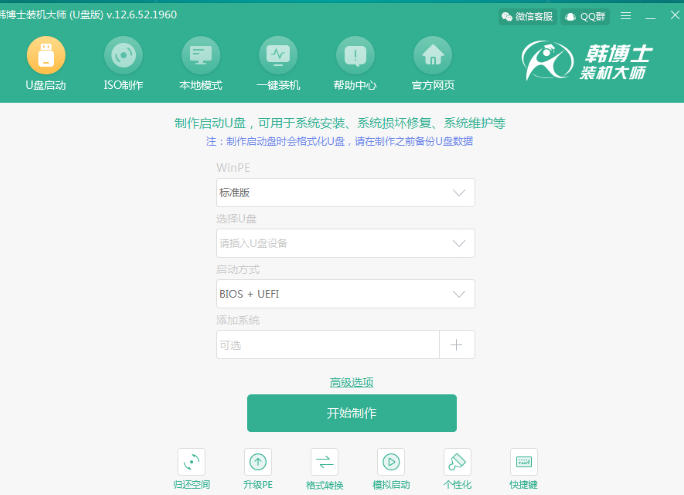The width and height of the screenshot is (684, 495).
Task: Launch 模拟启动 play icon
Action: [x=391, y=462]
